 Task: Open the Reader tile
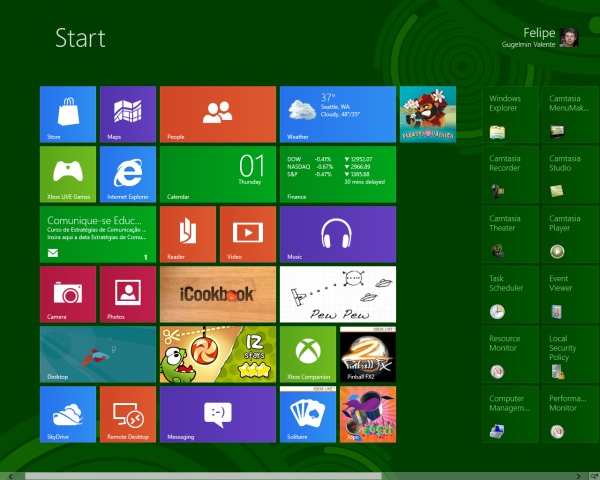click(188, 234)
